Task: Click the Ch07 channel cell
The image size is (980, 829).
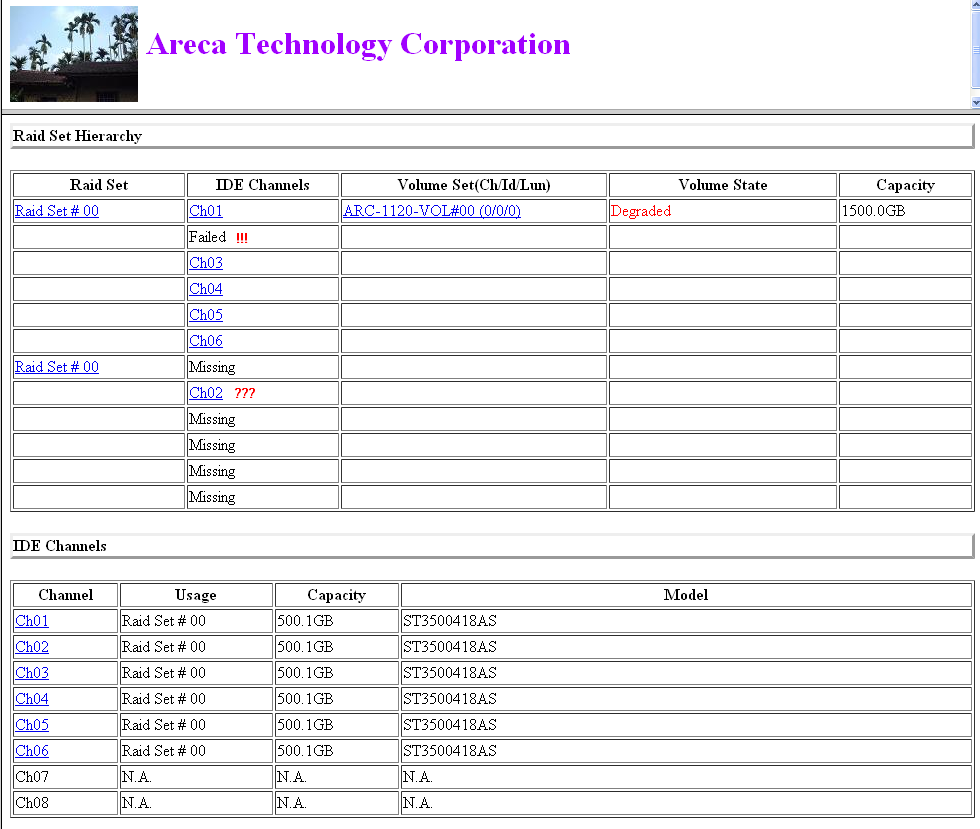Action: [x=66, y=777]
